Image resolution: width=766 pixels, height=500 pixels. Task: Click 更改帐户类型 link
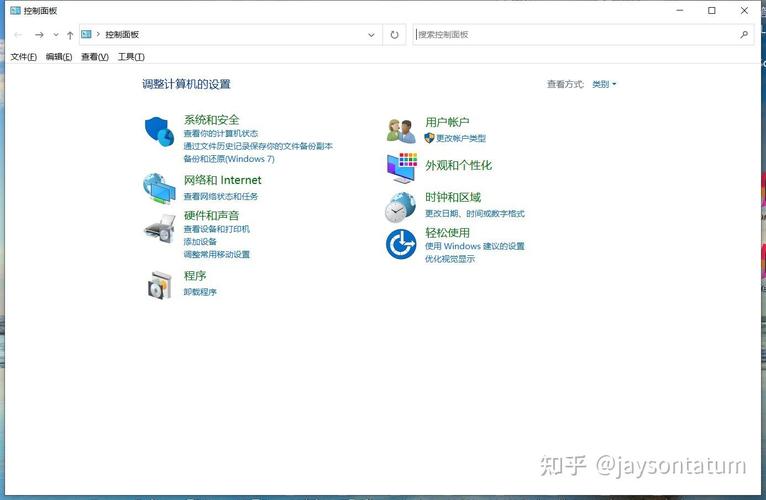461,138
